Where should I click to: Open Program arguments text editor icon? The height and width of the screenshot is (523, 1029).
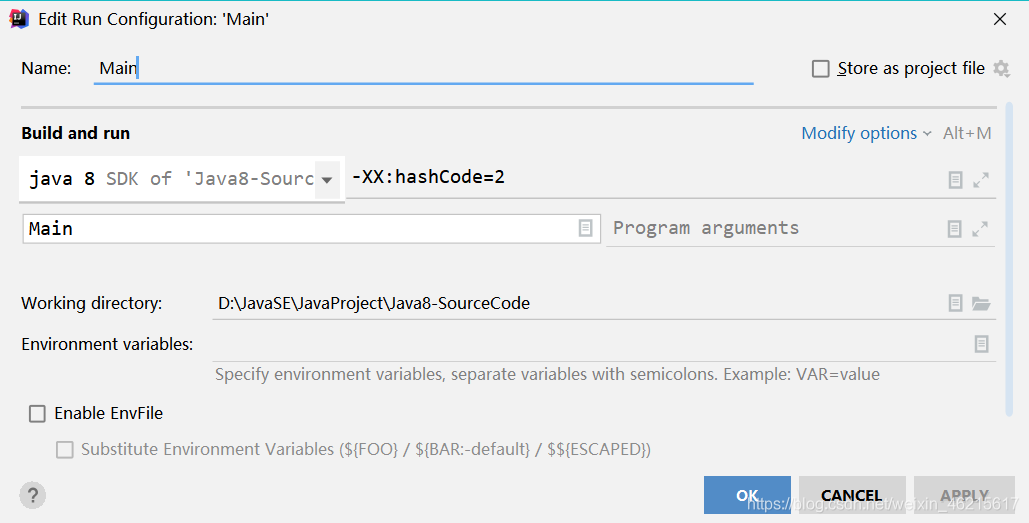(x=955, y=229)
